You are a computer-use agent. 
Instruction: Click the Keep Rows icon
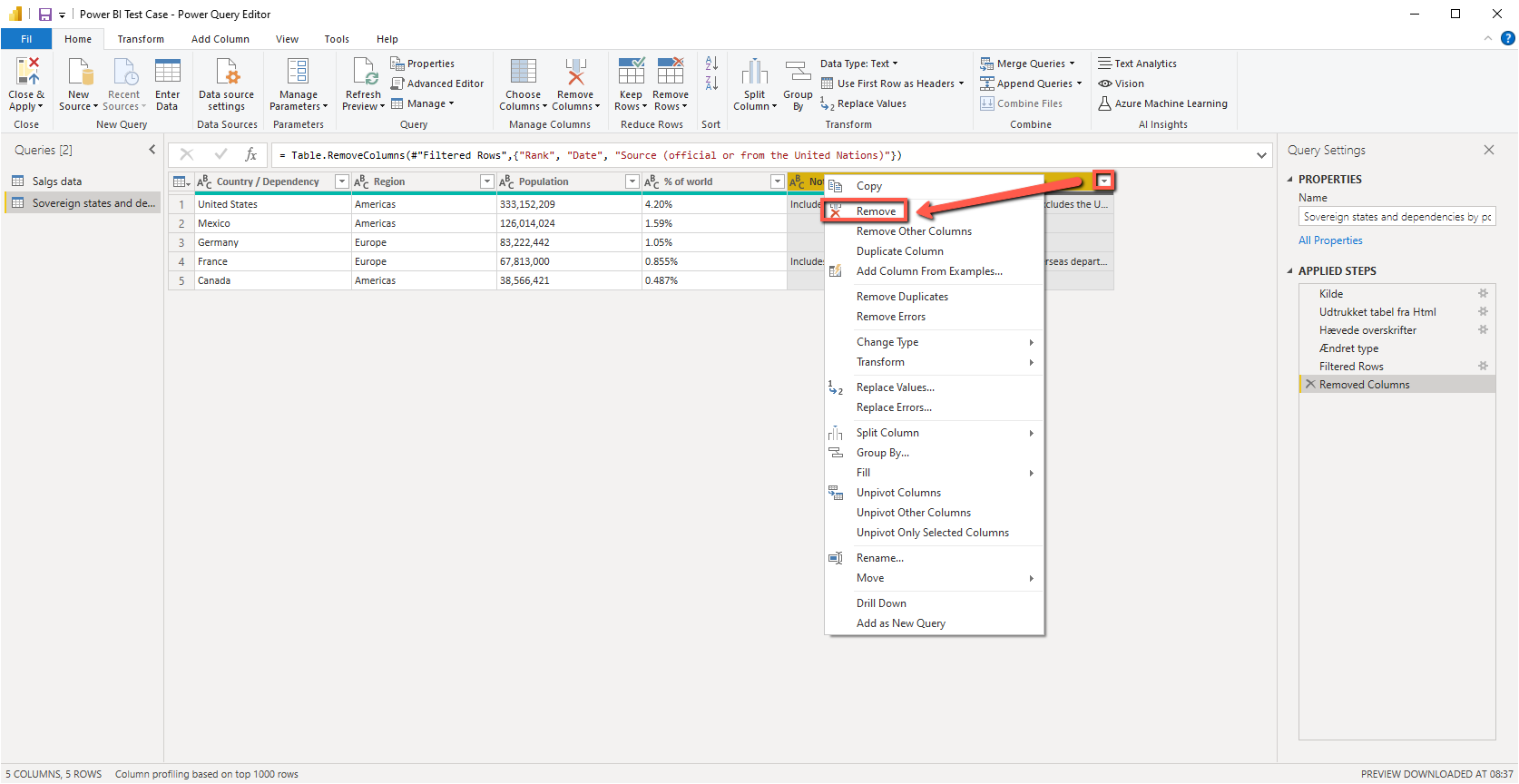(x=632, y=71)
